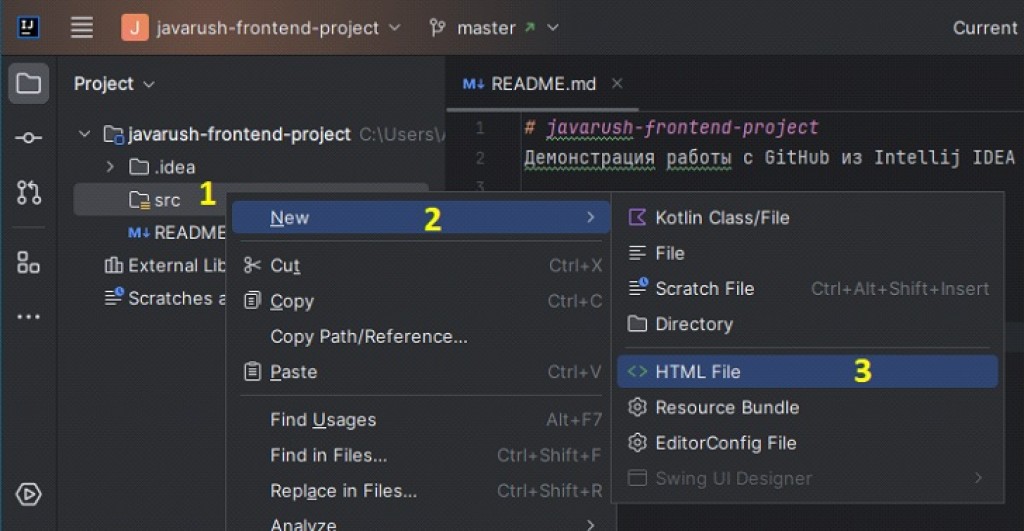Image resolution: width=1024 pixels, height=531 pixels.
Task: Select Directory from New submenu
Action: click(807, 324)
